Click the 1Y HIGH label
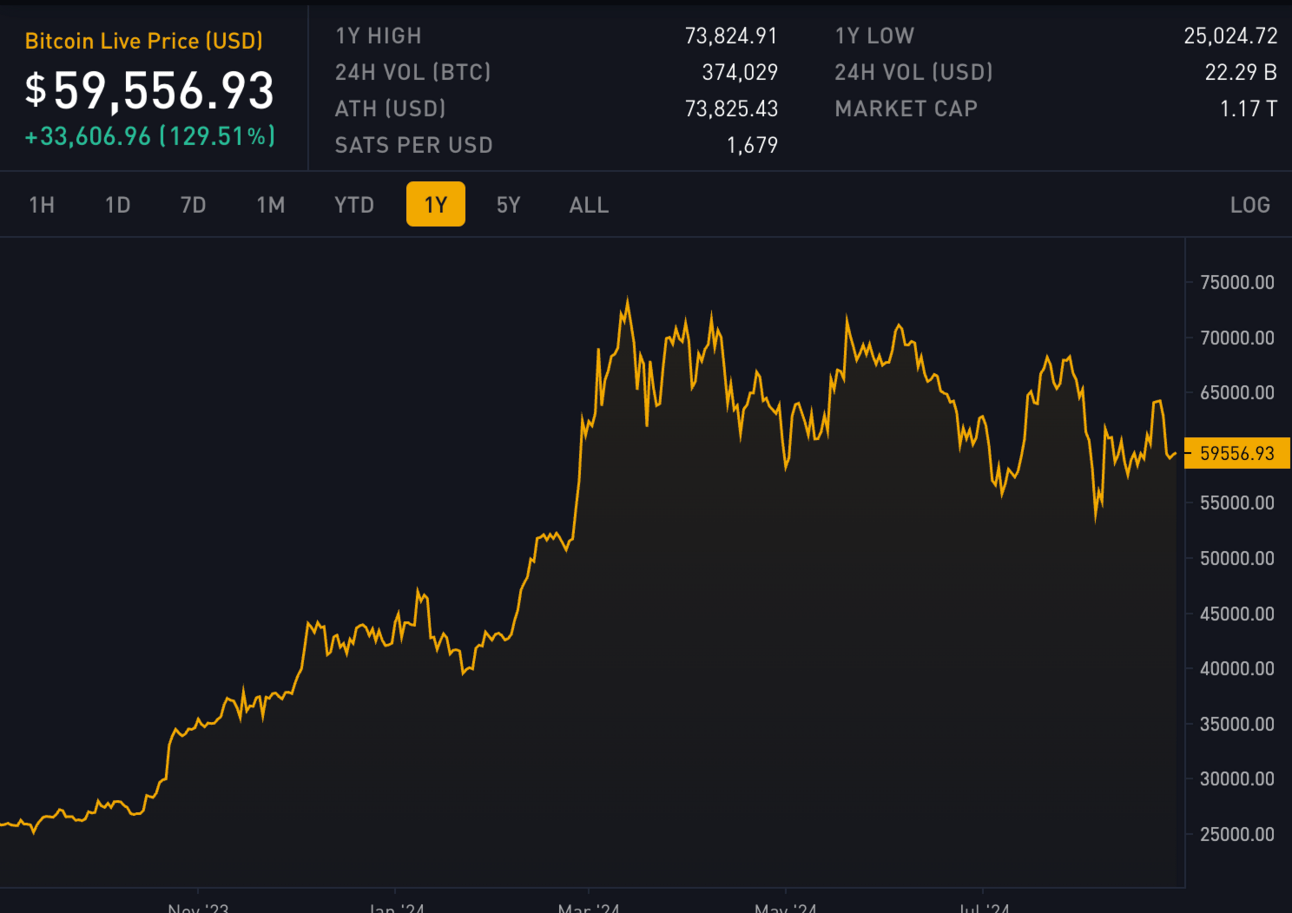1292x913 pixels. [x=378, y=36]
